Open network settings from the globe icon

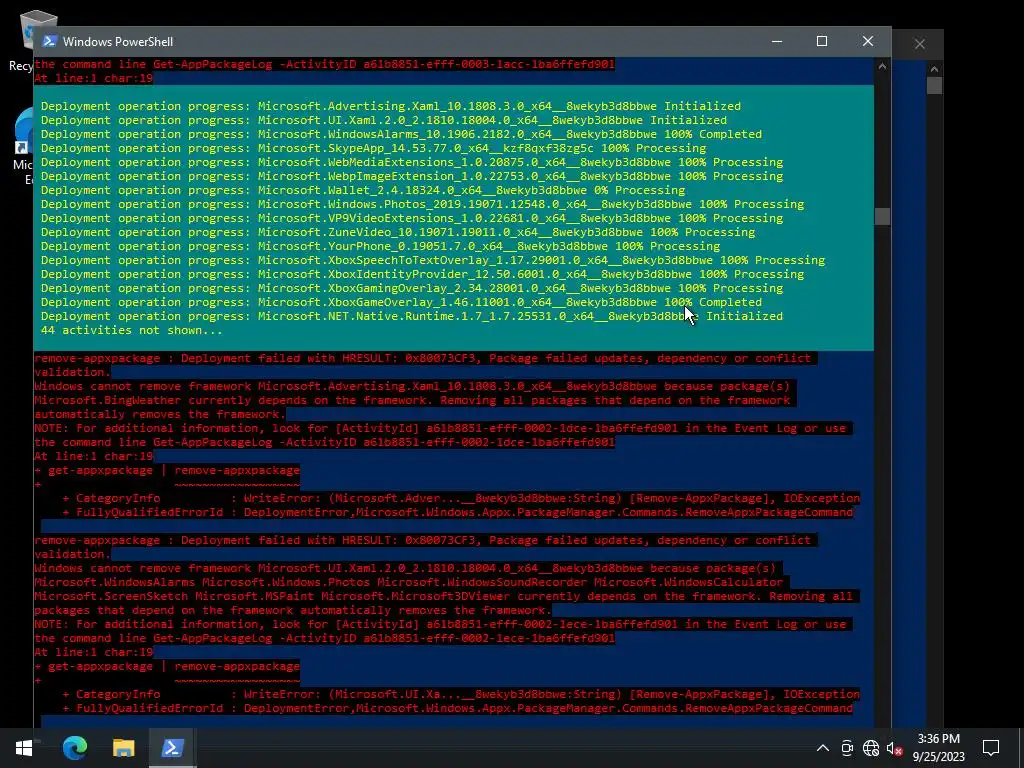point(871,748)
